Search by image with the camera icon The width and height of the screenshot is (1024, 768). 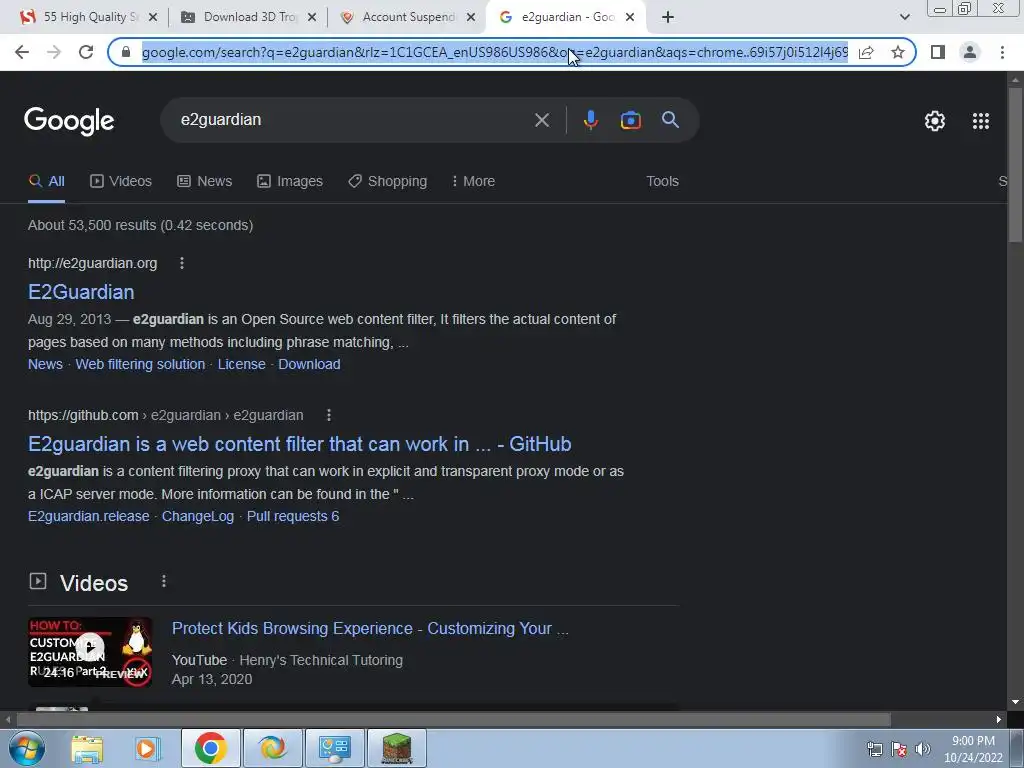pos(631,120)
